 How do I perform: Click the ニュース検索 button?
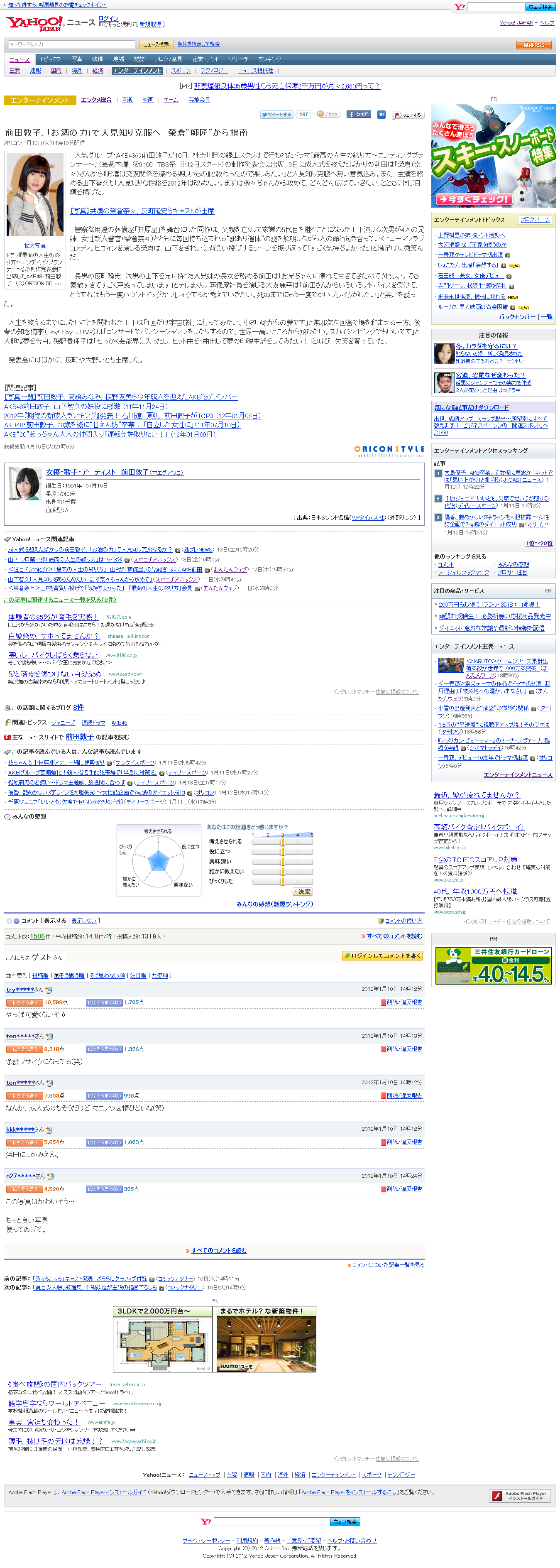click(157, 44)
